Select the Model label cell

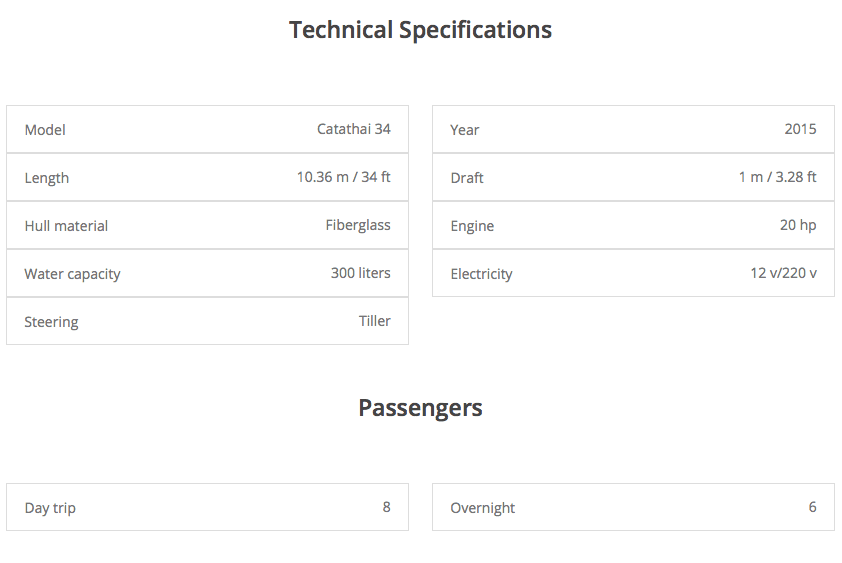click(45, 130)
